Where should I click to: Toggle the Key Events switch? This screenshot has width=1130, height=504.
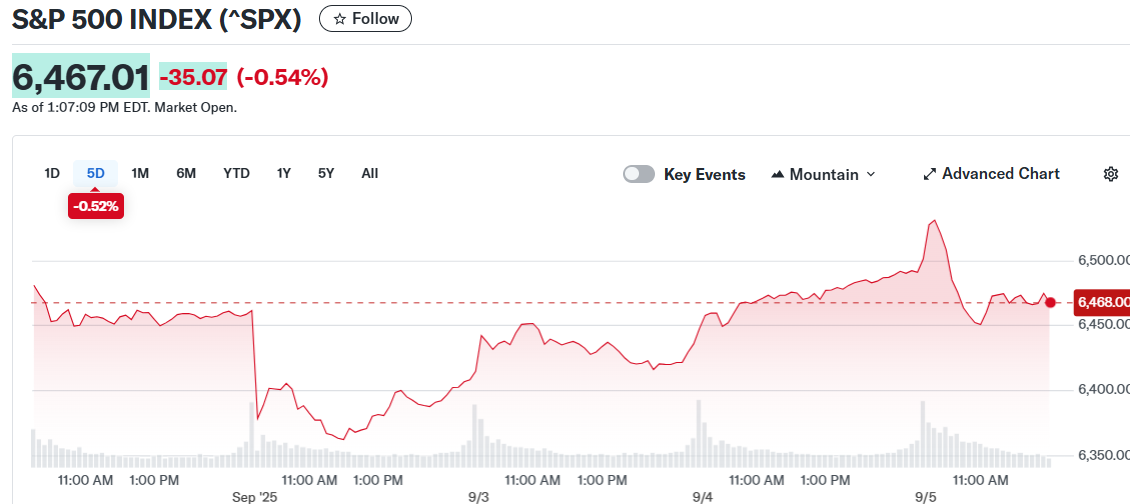tap(639, 174)
